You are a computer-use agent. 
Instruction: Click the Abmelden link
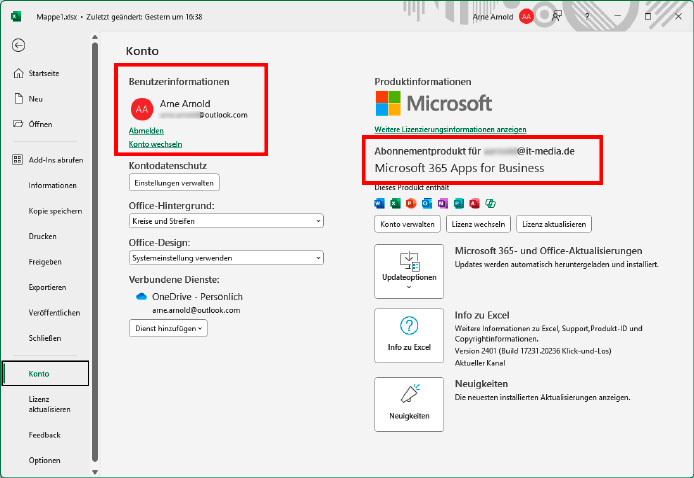146,131
